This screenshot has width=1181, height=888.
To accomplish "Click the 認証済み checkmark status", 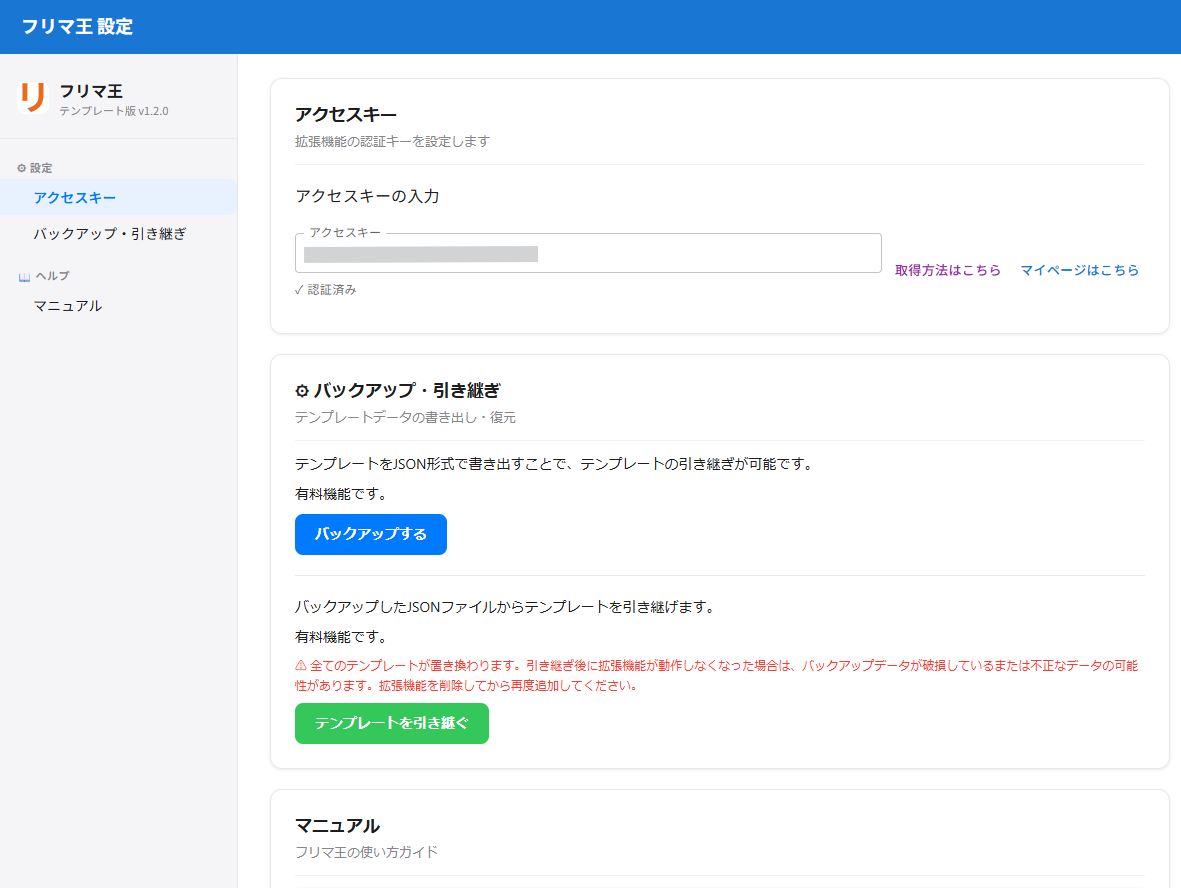I will tap(326, 290).
